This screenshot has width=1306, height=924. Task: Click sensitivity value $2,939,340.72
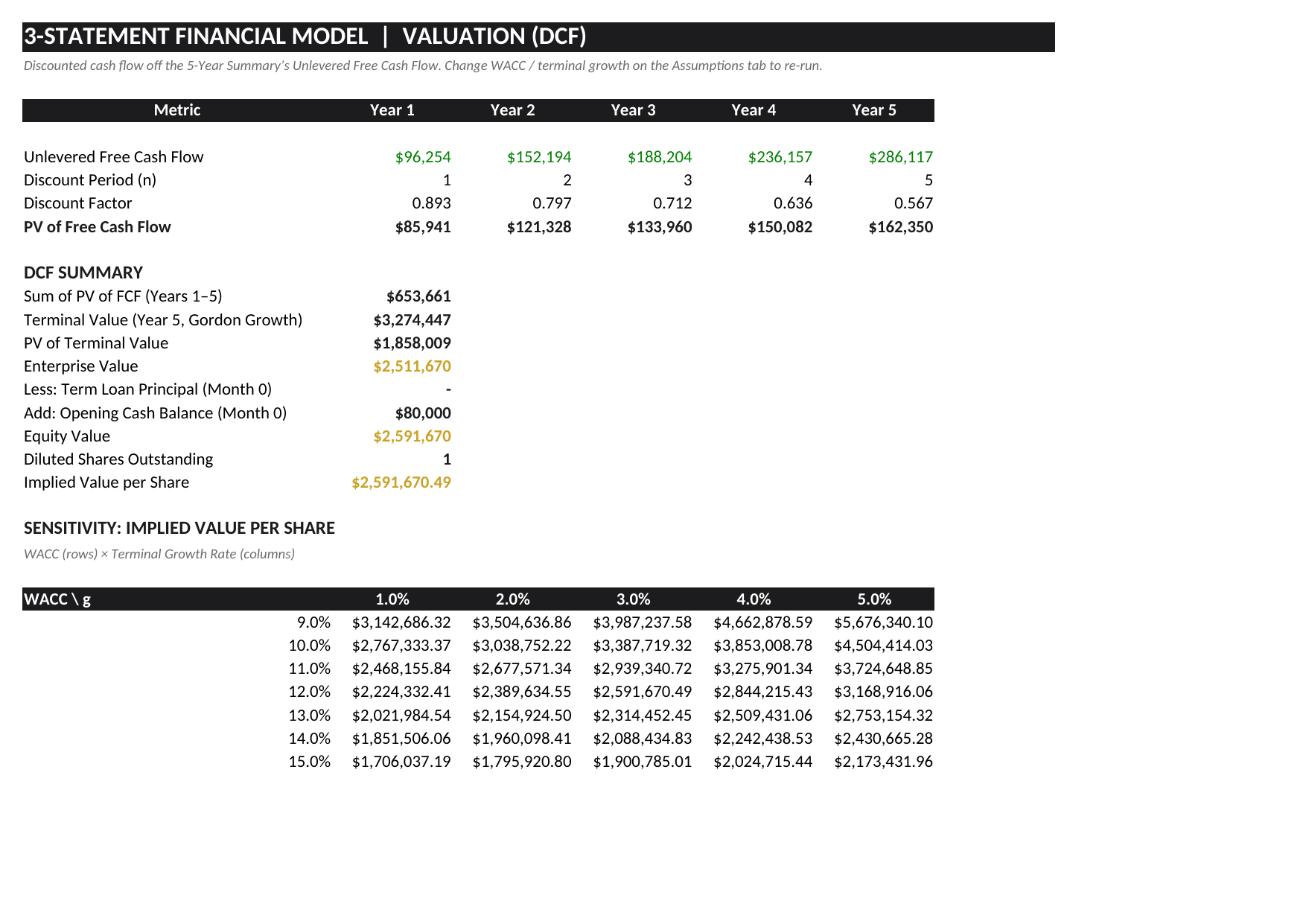pos(643,669)
